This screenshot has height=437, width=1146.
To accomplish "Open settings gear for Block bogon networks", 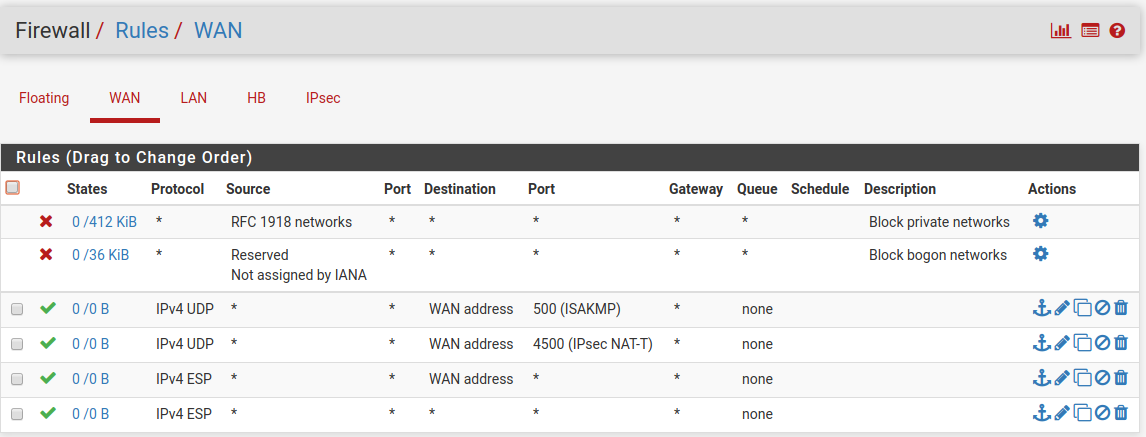I will coord(1040,254).
